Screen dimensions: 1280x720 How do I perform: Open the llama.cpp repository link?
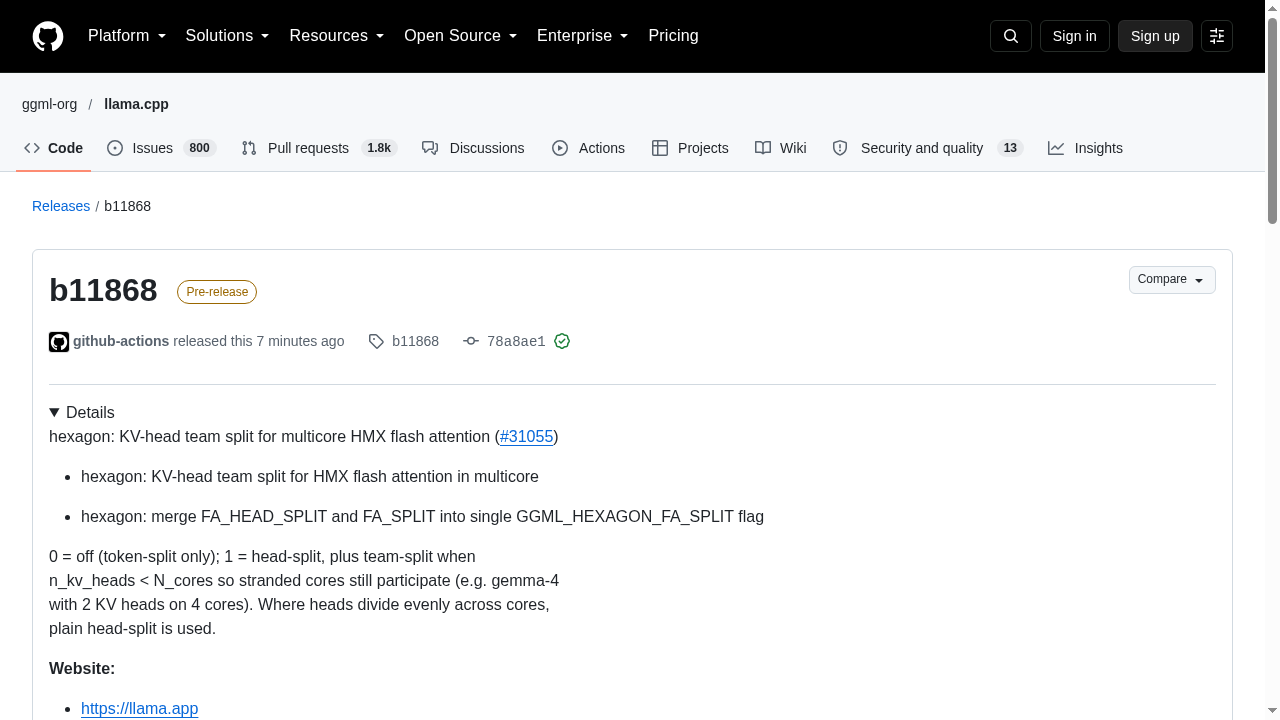pos(136,104)
